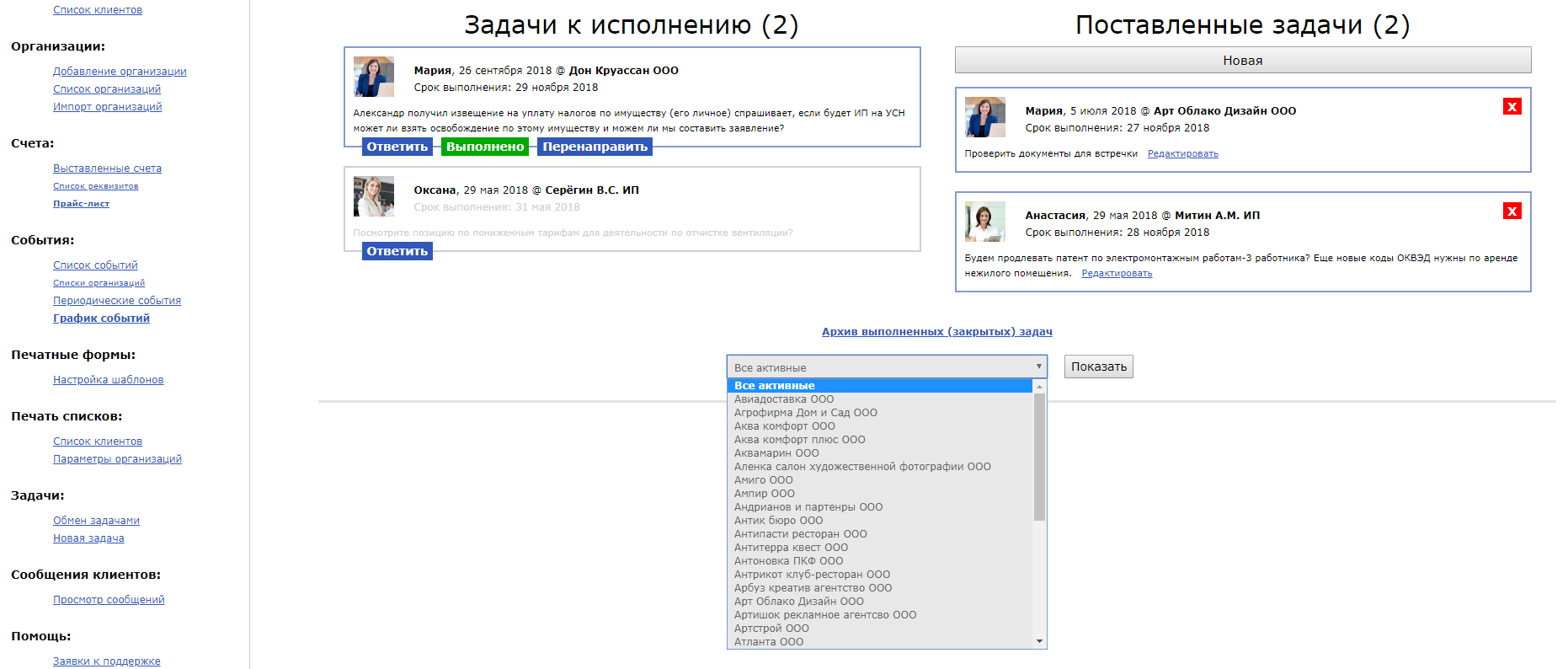Click Анастасия's avatar photo
This screenshot has width=1568, height=669.
(984, 222)
